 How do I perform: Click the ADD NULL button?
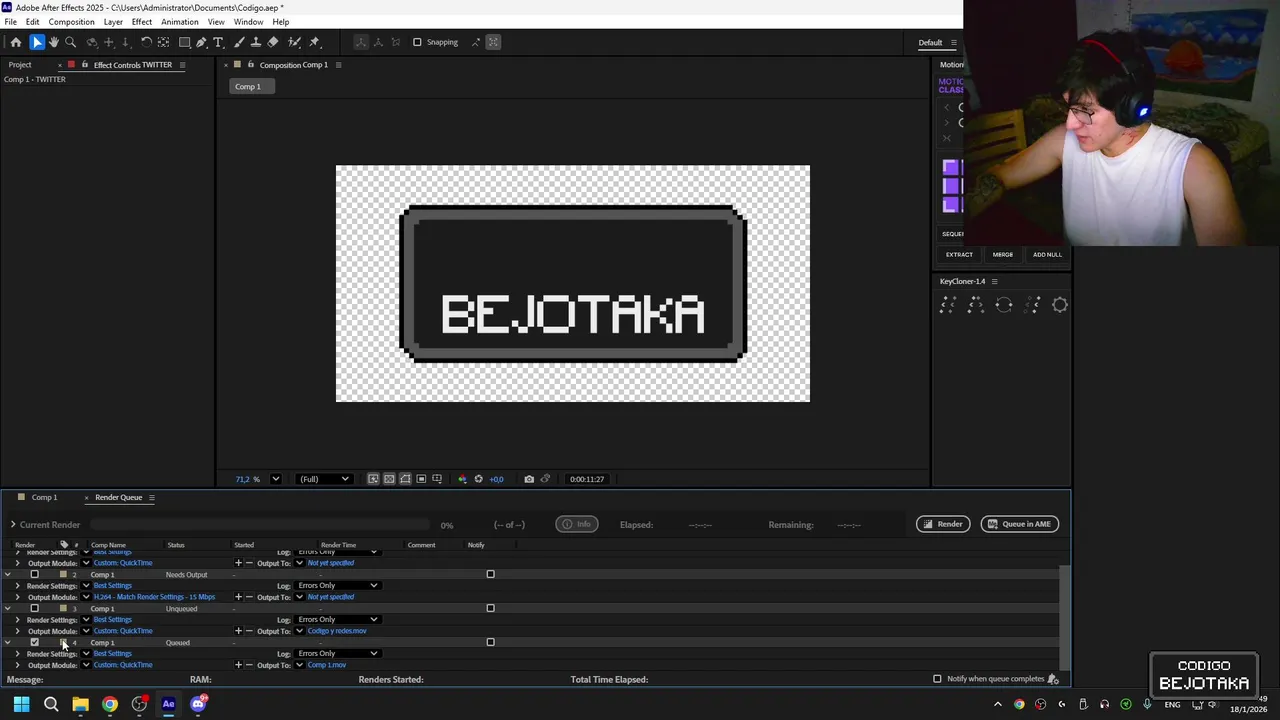tap(1047, 255)
